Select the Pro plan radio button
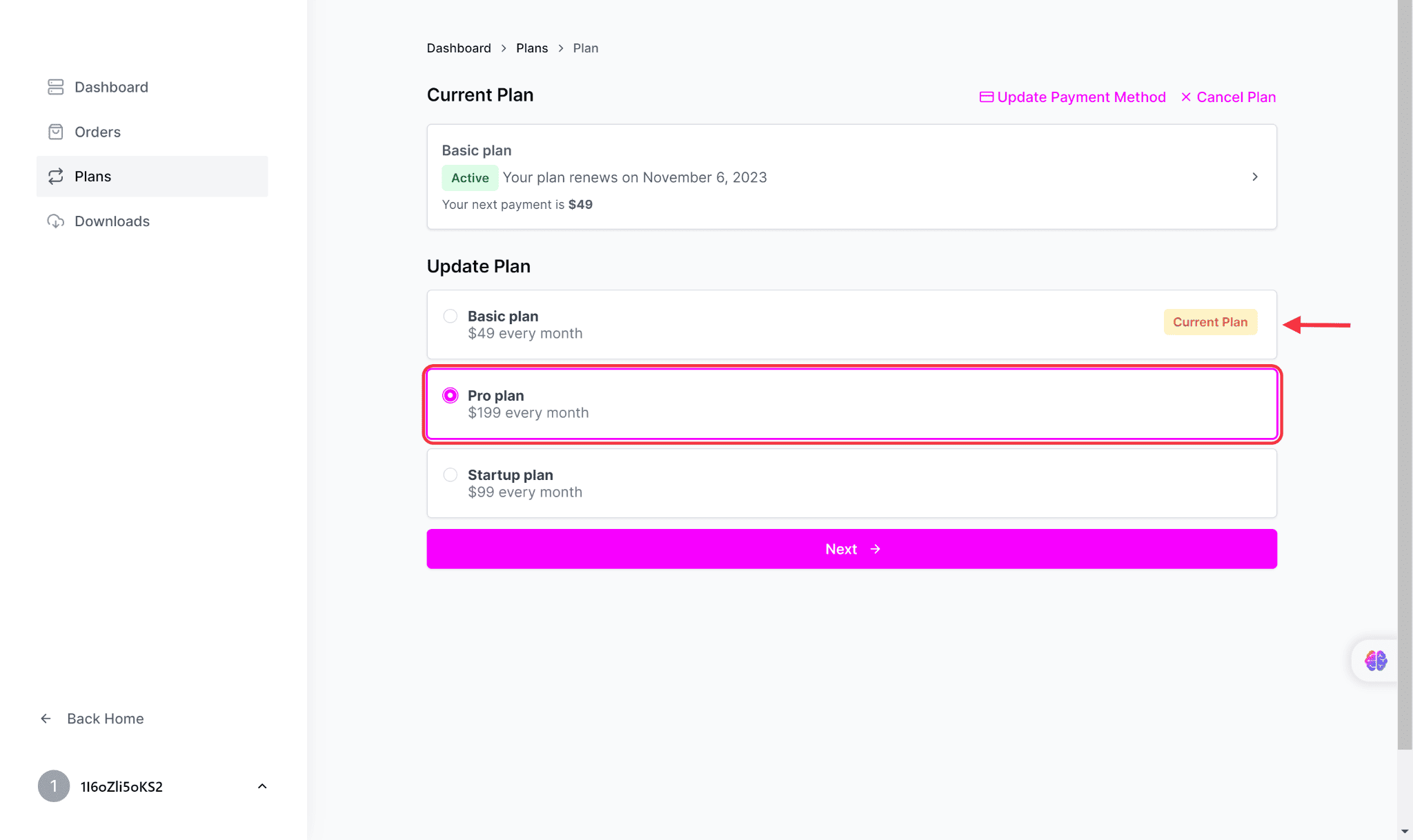 [451, 396]
